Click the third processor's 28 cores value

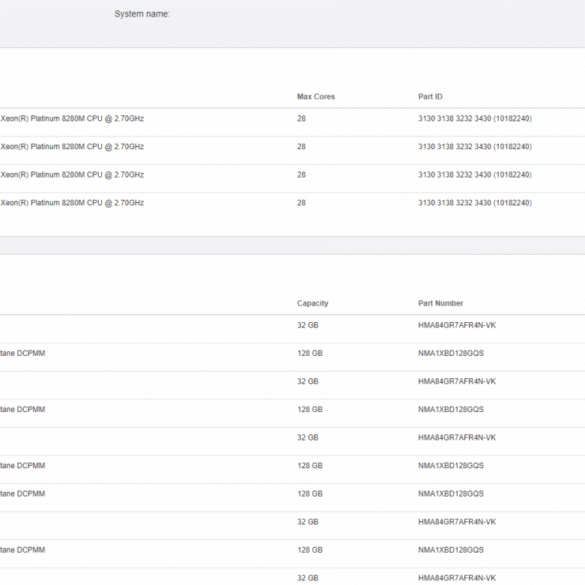(301, 175)
